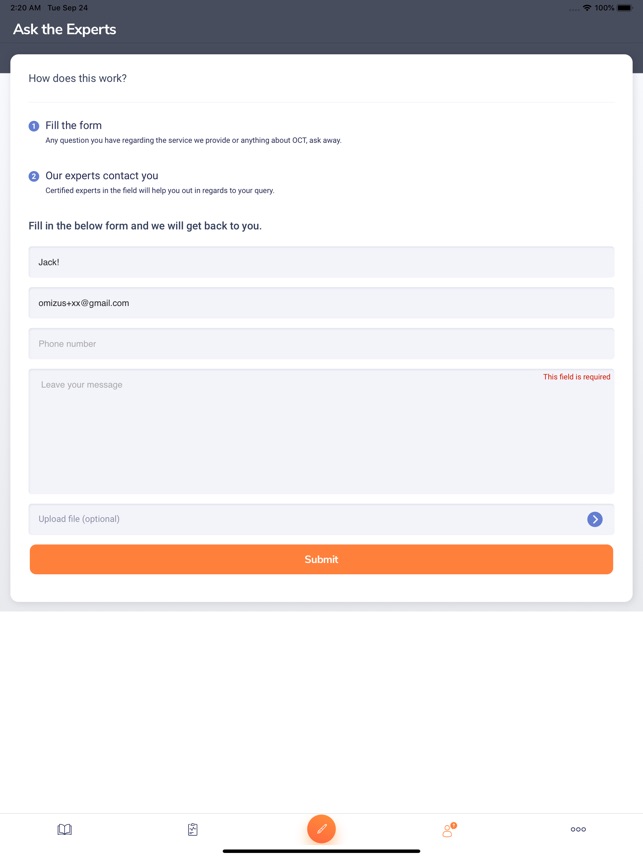Click the email address input field
643x858 pixels.
(321, 303)
